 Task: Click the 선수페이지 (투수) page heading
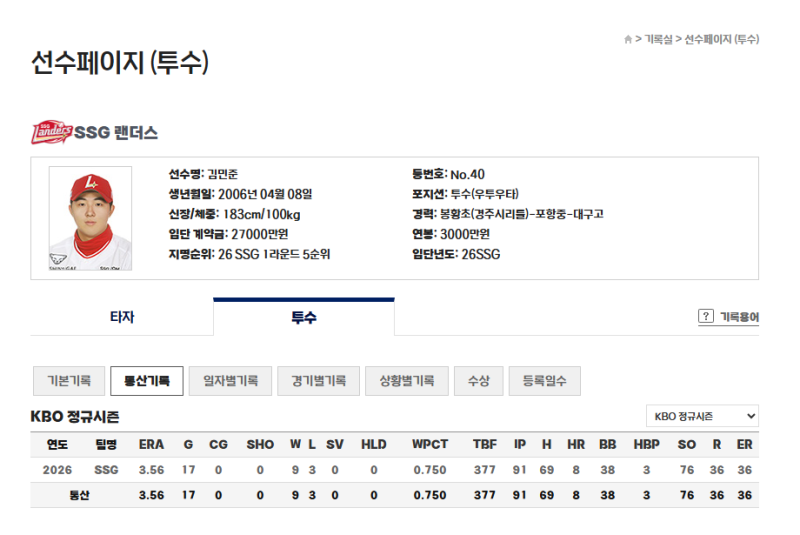point(120,63)
